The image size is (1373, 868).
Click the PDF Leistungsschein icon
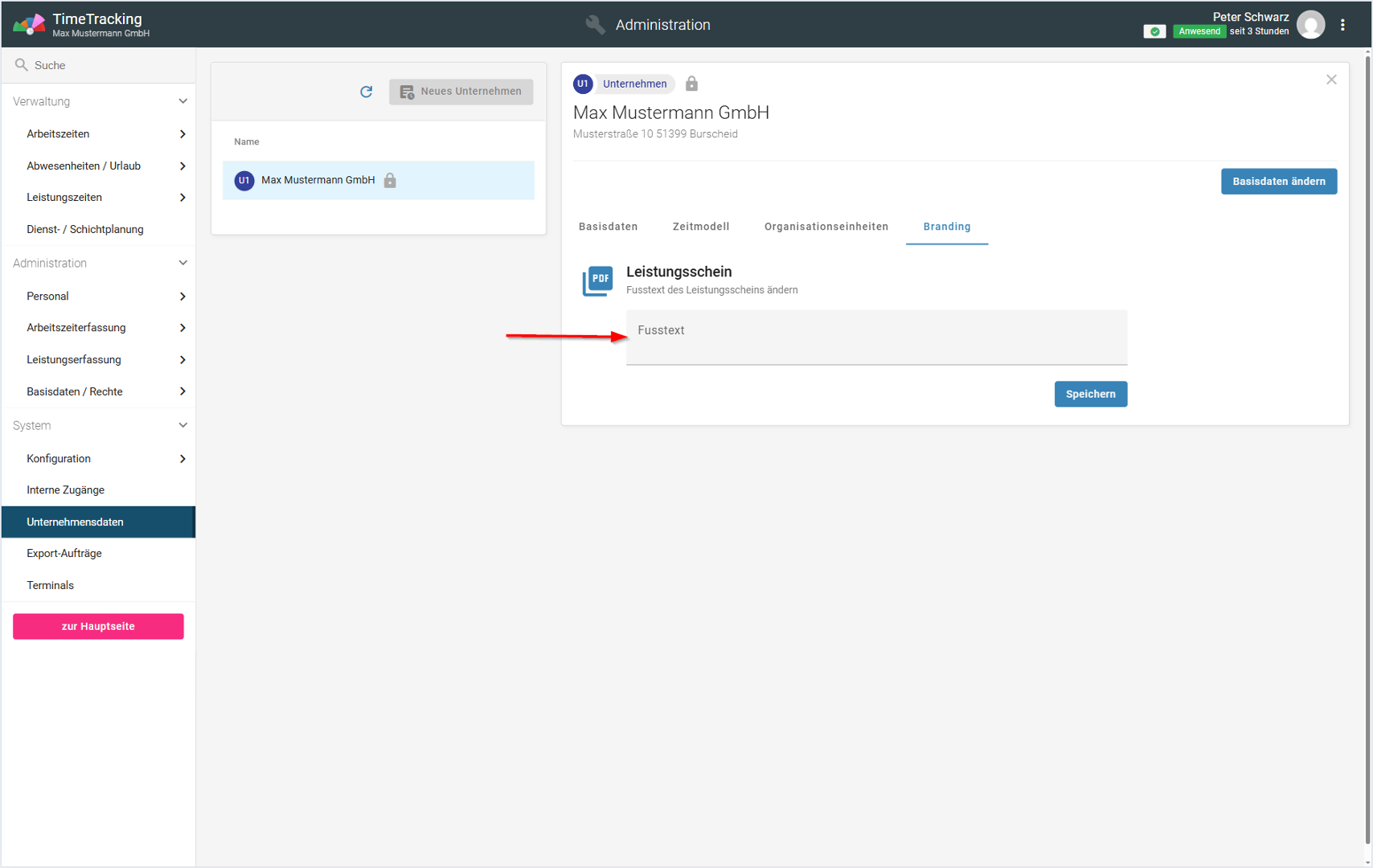(597, 280)
